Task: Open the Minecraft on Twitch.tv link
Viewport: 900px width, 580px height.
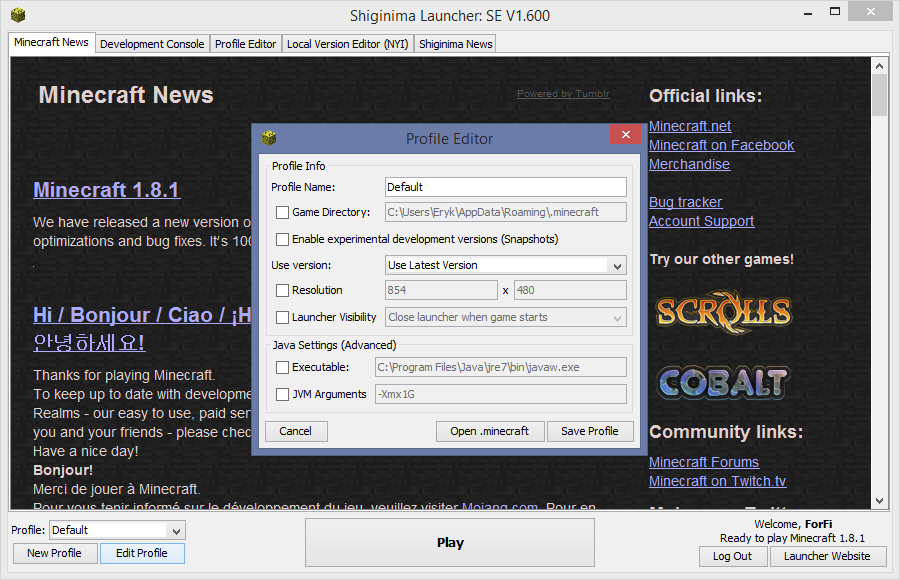Action: [x=717, y=481]
